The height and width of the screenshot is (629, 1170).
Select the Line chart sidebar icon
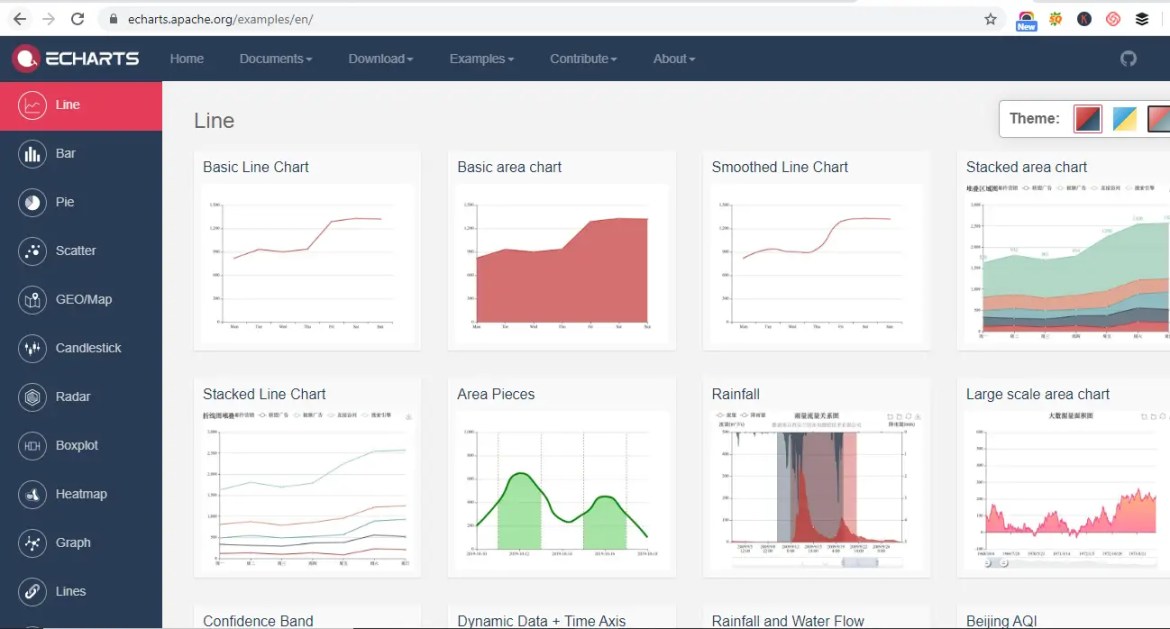[32, 105]
